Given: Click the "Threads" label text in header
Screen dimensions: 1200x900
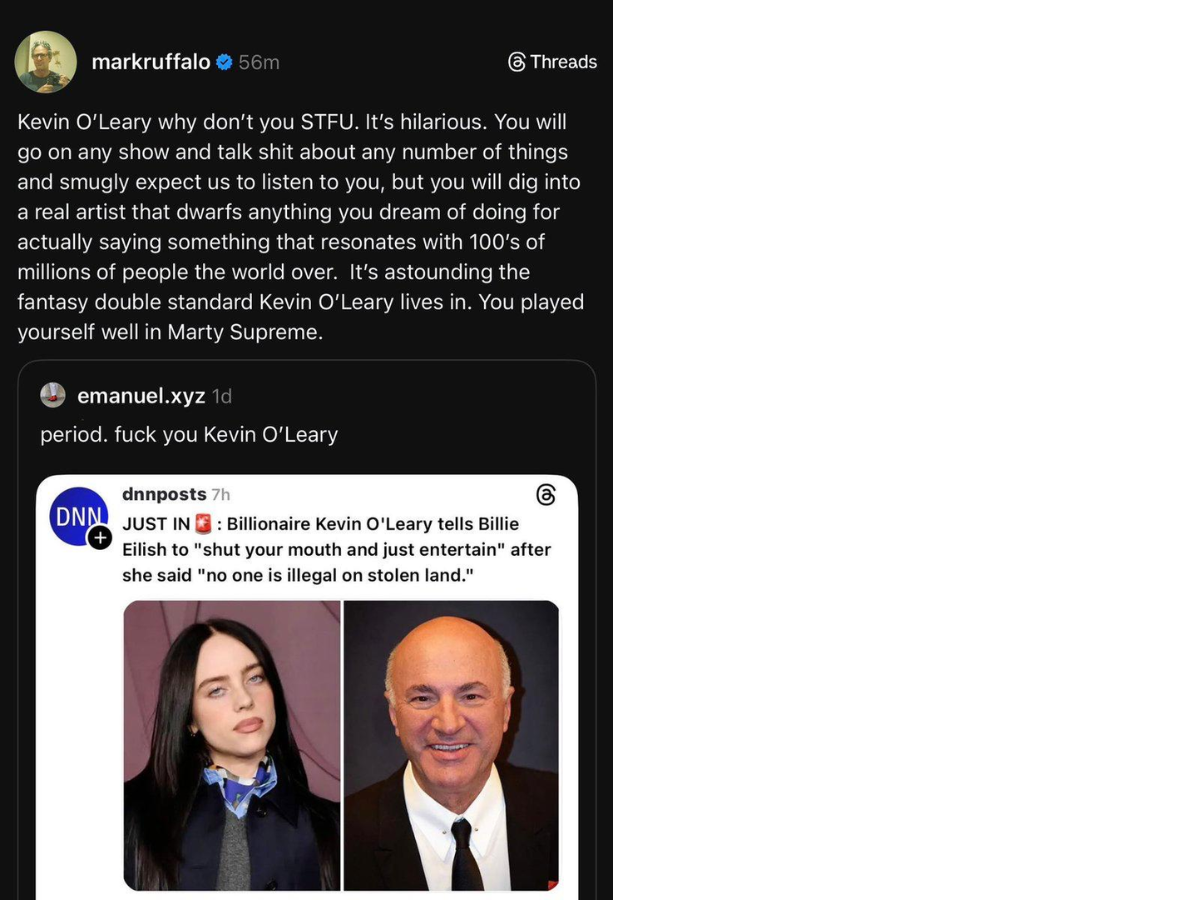Looking at the screenshot, I should coord(563,62).
